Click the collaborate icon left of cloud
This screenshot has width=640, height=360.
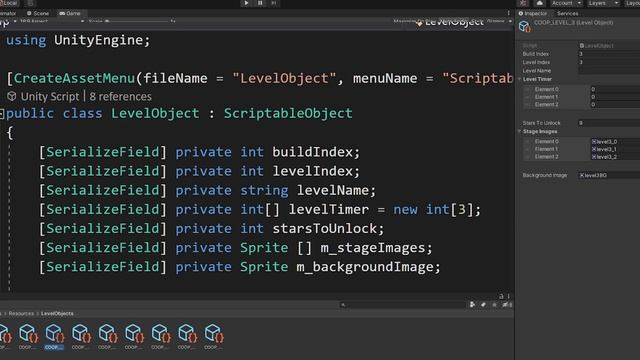click(523, 3)
